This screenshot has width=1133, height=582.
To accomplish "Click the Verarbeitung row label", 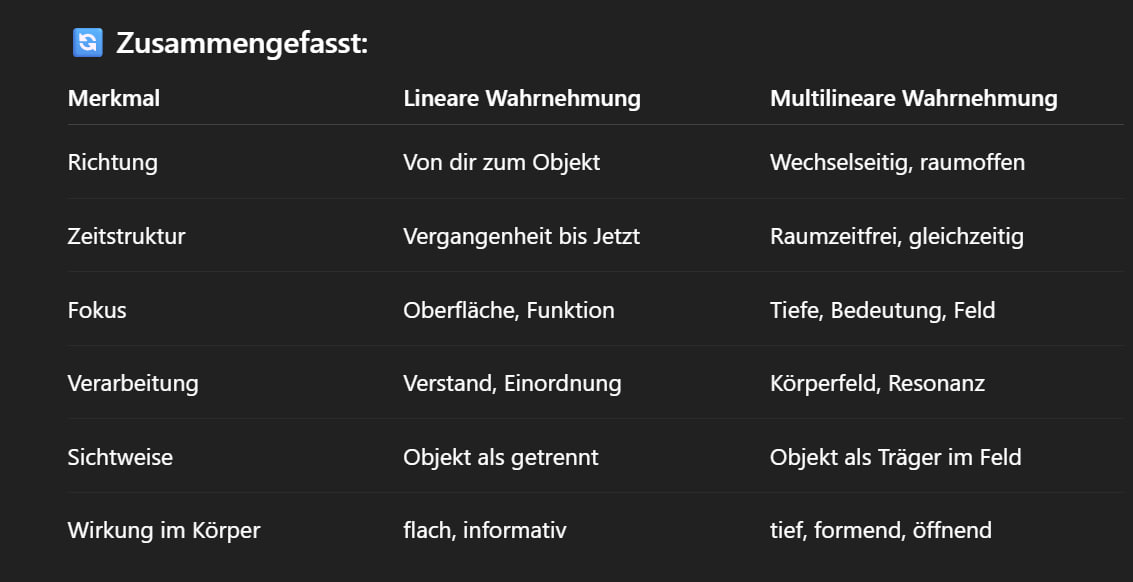I will 133,383.
